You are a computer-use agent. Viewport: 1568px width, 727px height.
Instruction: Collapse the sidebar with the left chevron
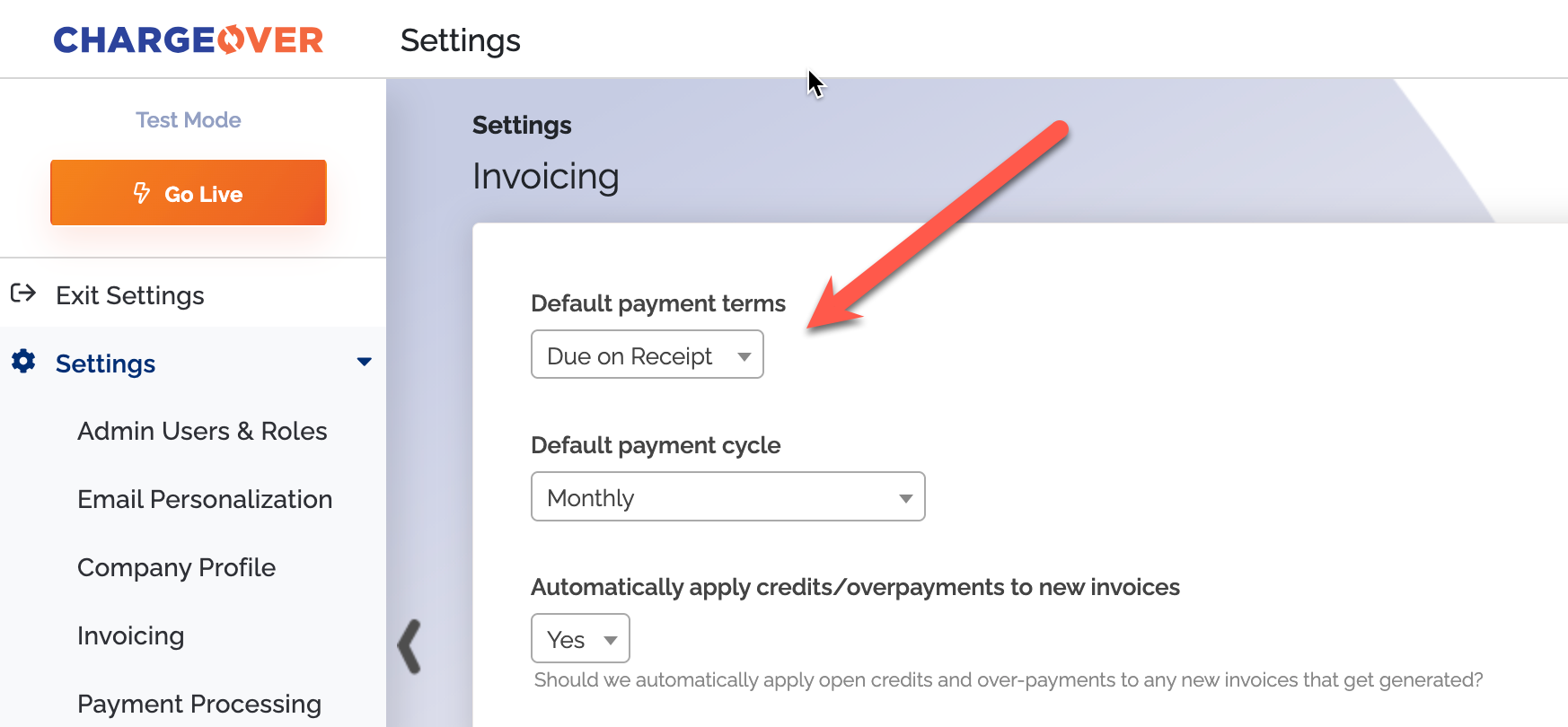[410, 646]
